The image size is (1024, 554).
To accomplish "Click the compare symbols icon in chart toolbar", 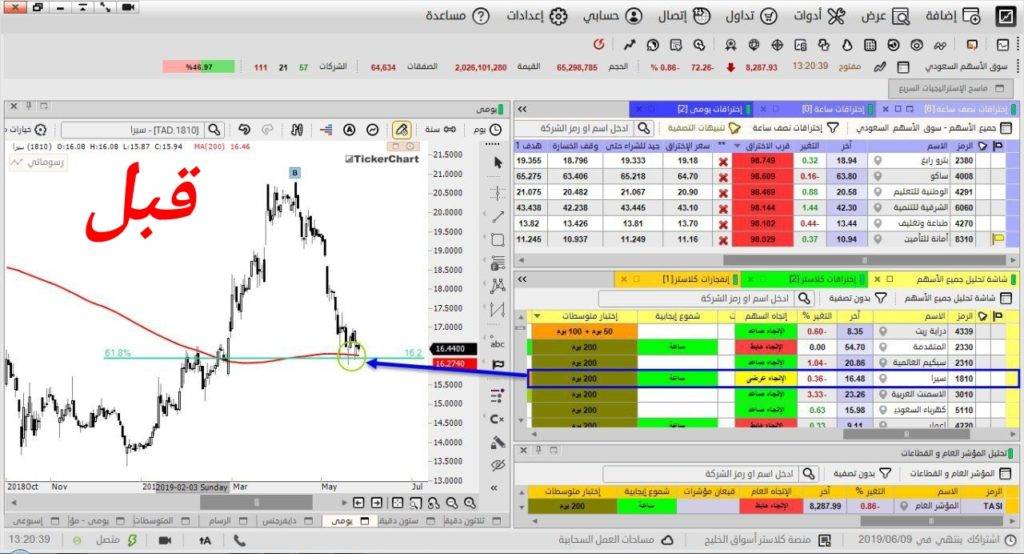I will [x=297, y=129].
